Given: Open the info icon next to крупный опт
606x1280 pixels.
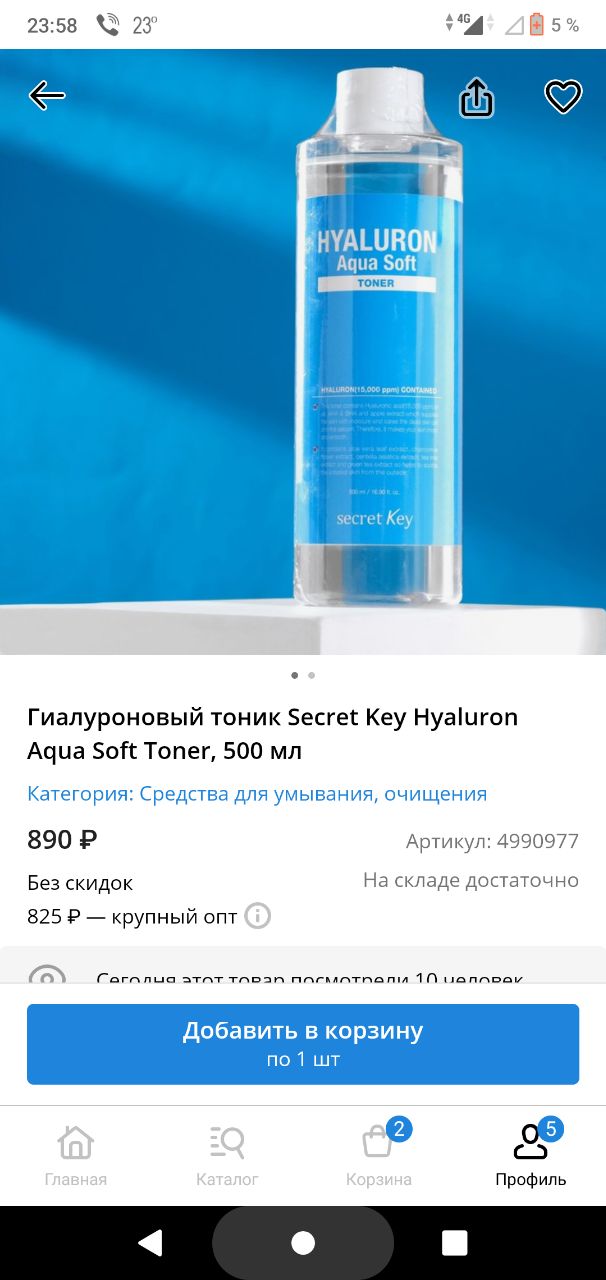Looking at the screenshot, I should 258,916.
